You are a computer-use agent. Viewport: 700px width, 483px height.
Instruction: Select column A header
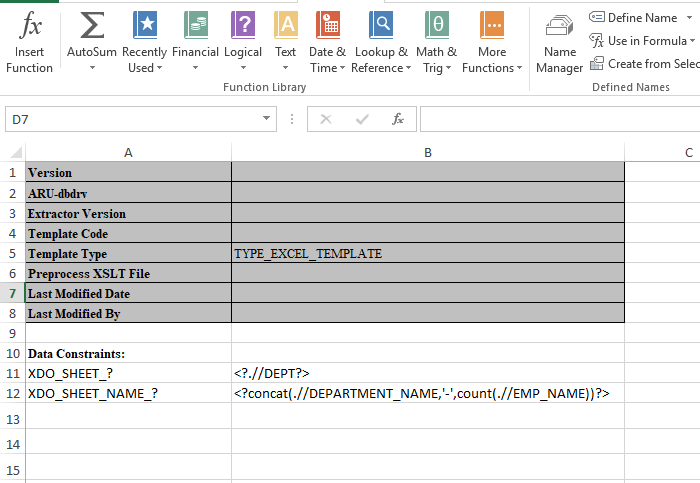pyautogui.click(x=129, y=153)
